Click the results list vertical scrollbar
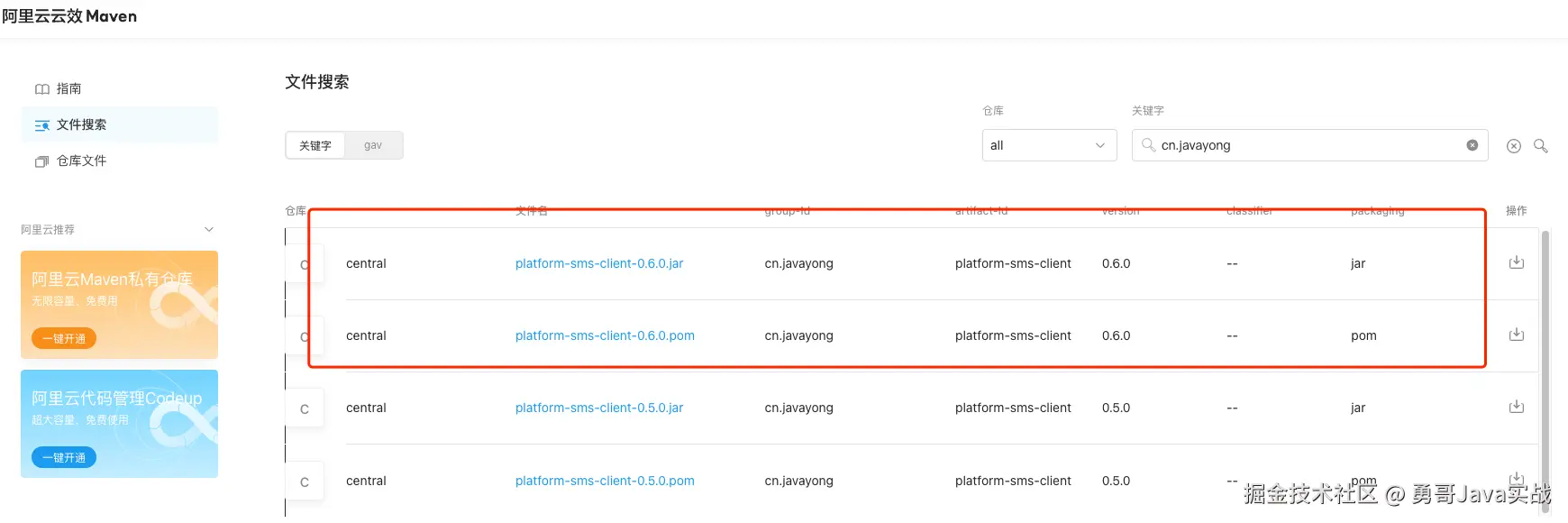This screenshot has width=1568, height=523. coord(1545,361)
